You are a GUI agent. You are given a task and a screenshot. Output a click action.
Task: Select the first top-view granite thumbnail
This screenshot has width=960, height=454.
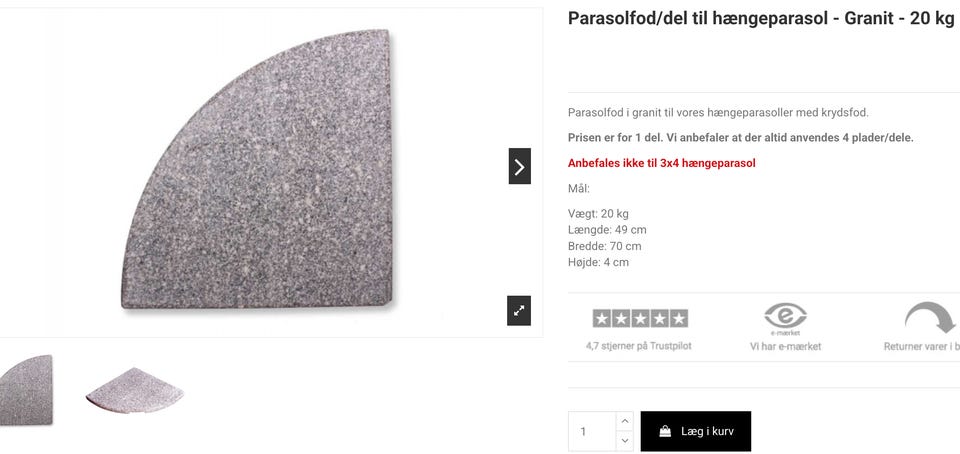(26, 390)
